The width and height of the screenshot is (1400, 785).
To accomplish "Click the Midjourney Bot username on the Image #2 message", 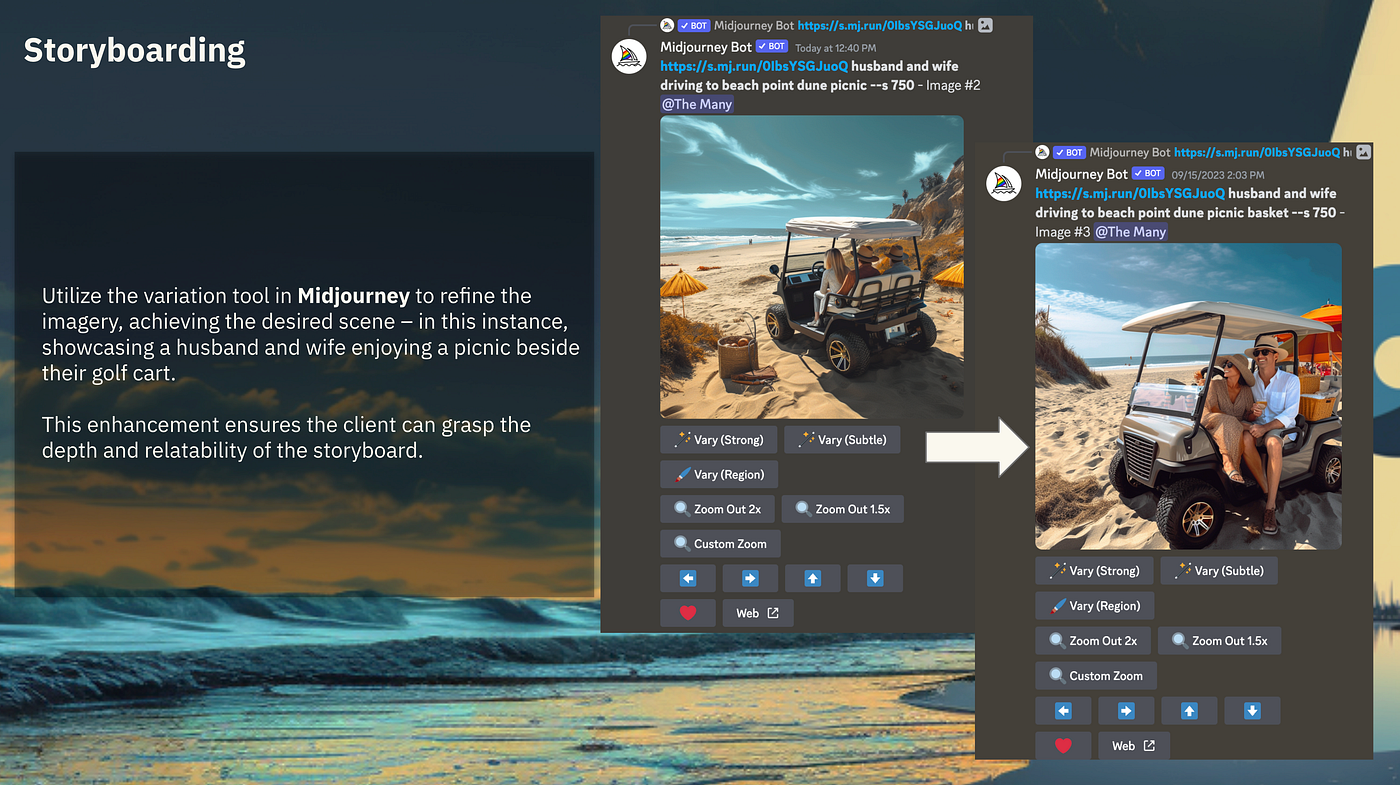I will click(x=705, y=47).
